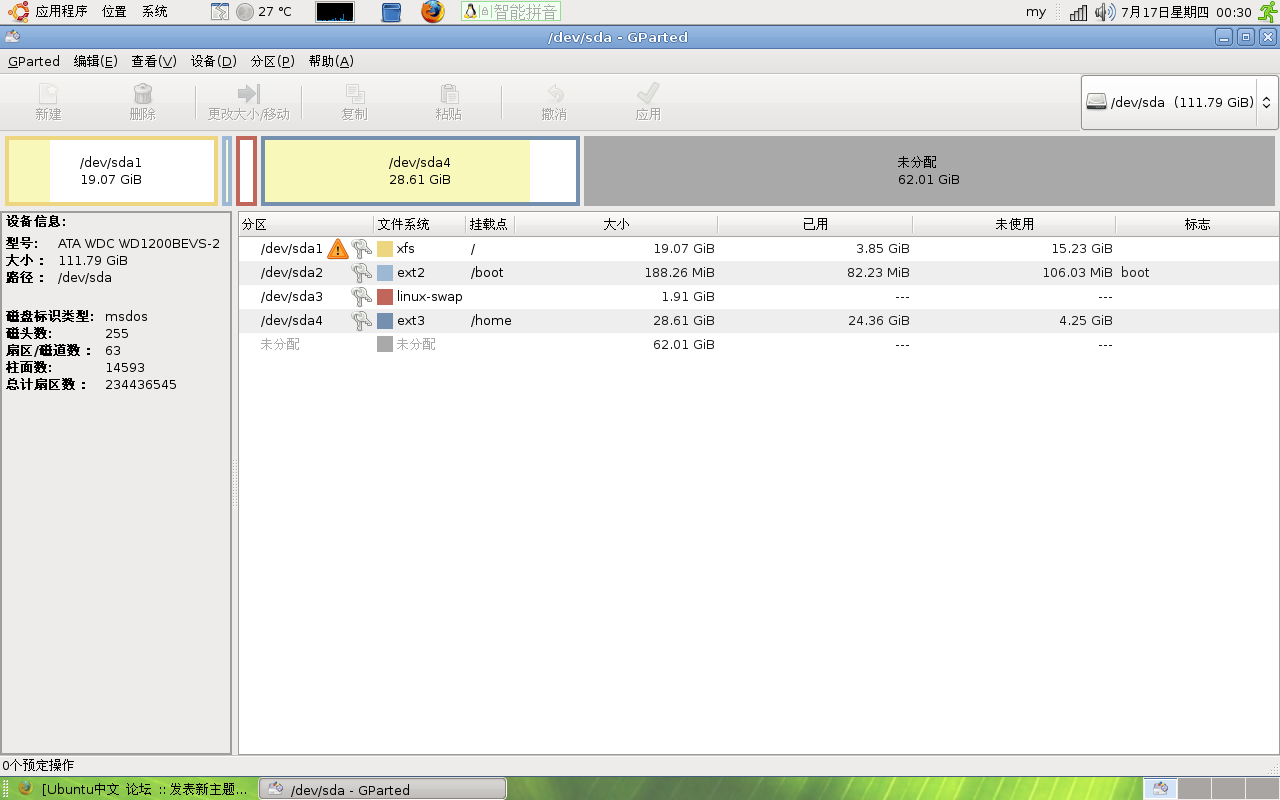Select the 62.01 GiB unallocated block
This screenshot has height=800, width=1280.
(929, 171)
